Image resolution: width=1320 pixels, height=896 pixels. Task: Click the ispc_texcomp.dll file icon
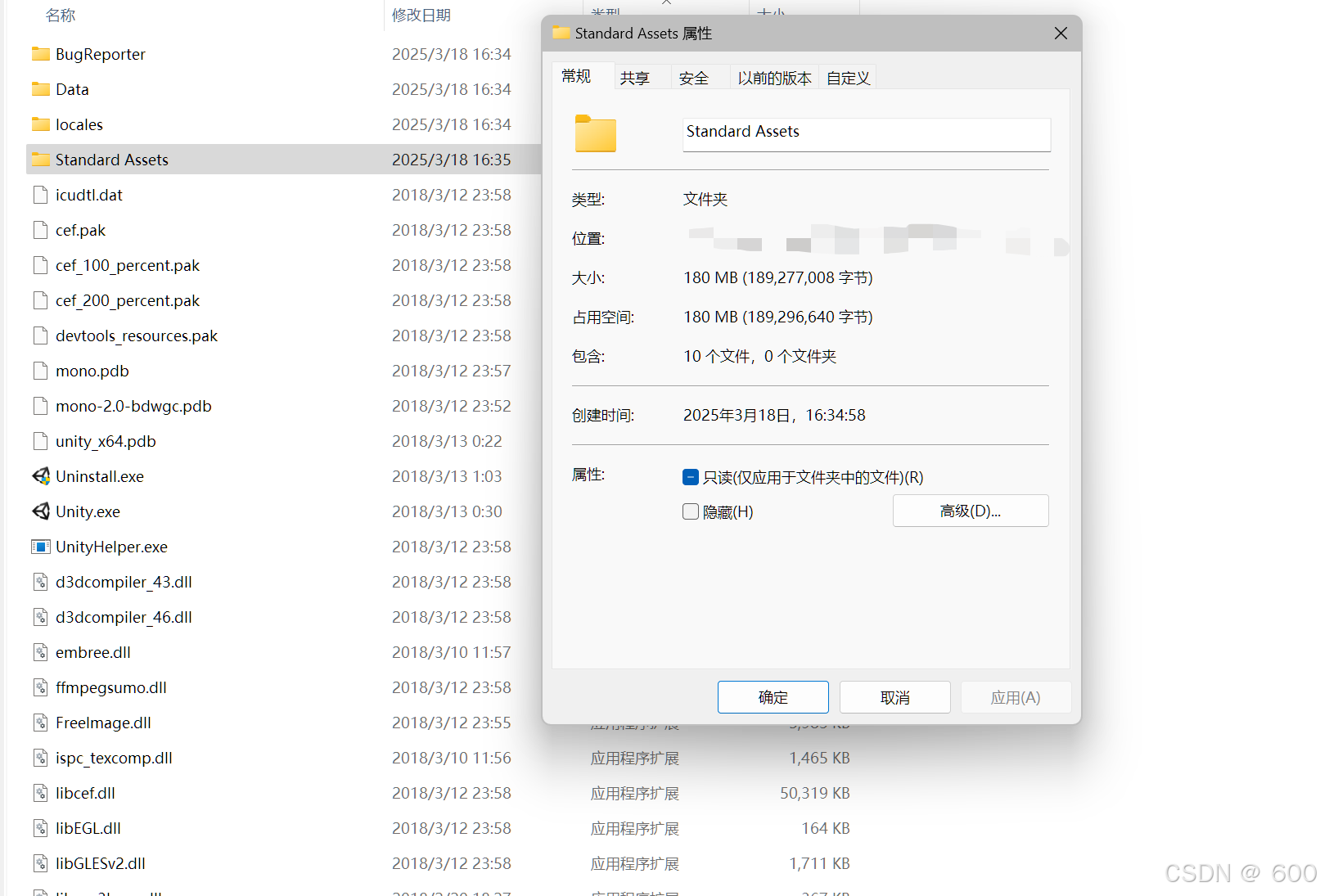[40, 758]
